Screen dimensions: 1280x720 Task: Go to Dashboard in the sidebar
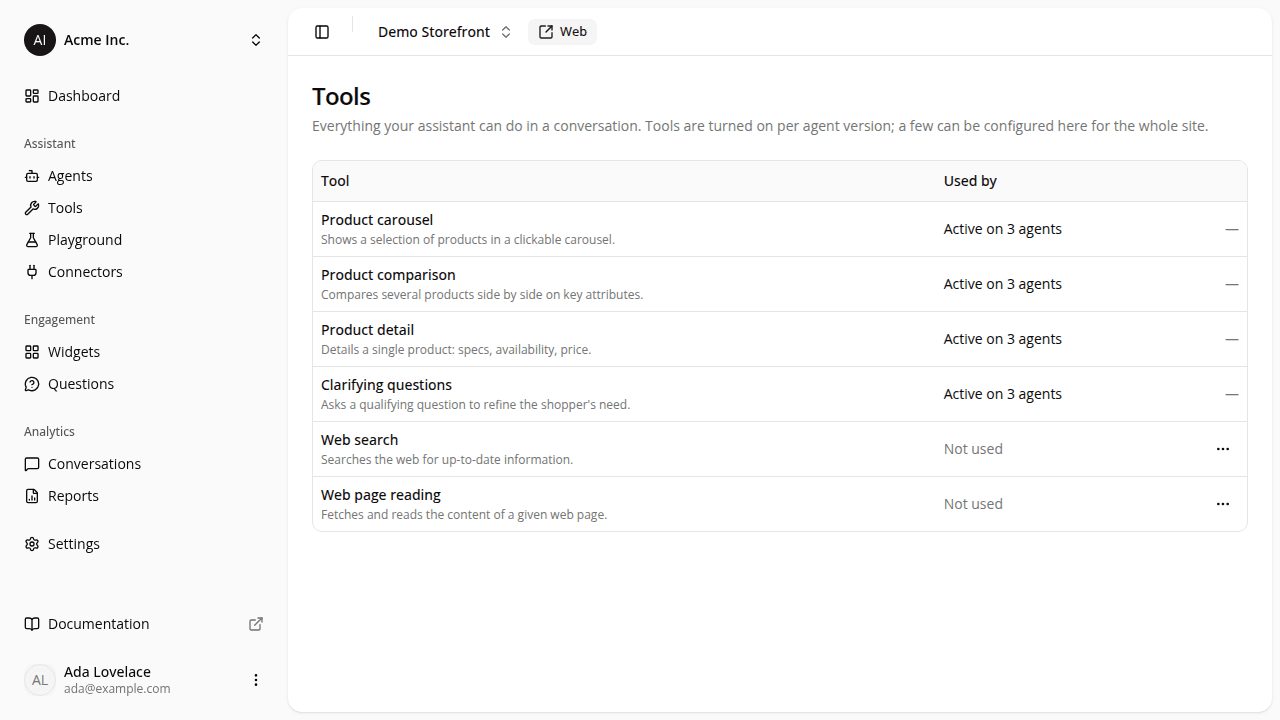point(144,96)
